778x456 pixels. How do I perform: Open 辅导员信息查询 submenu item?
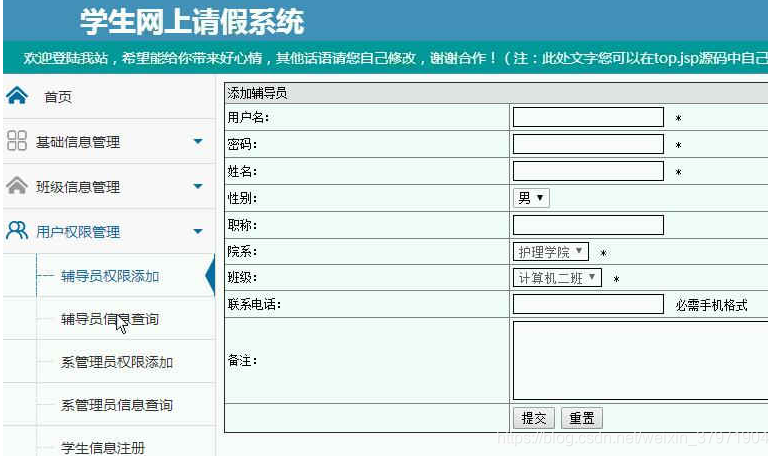[x=110, y=319]
